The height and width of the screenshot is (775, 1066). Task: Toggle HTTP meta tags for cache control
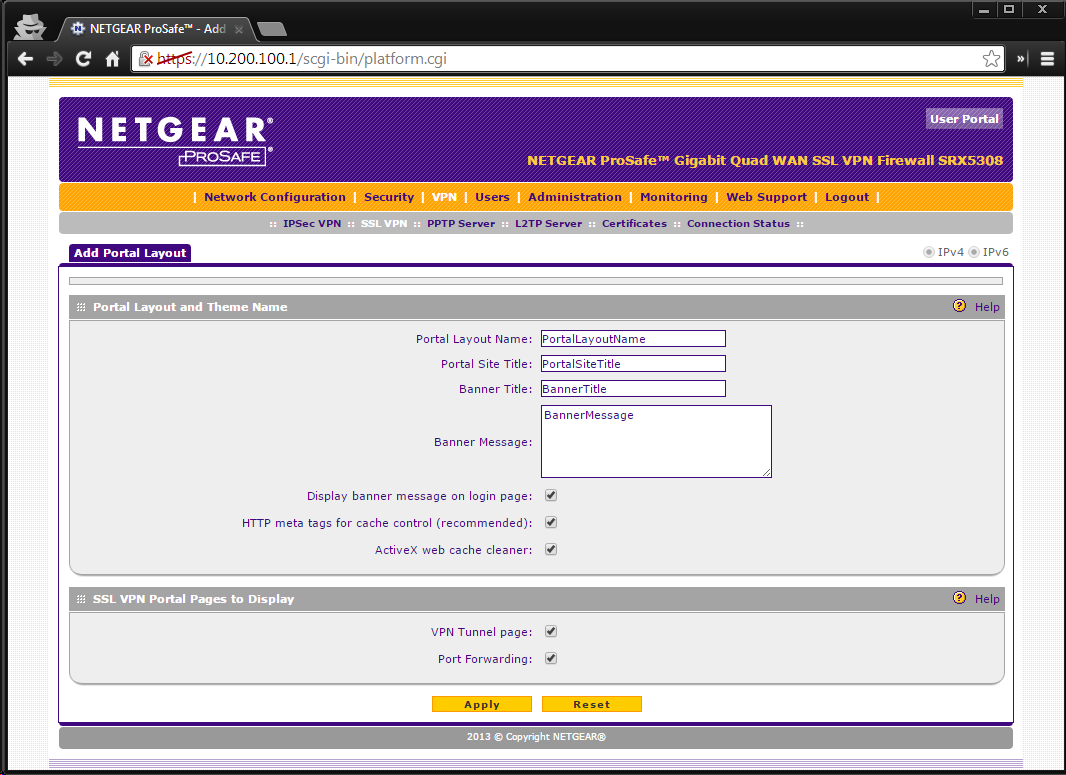[551, 523]
